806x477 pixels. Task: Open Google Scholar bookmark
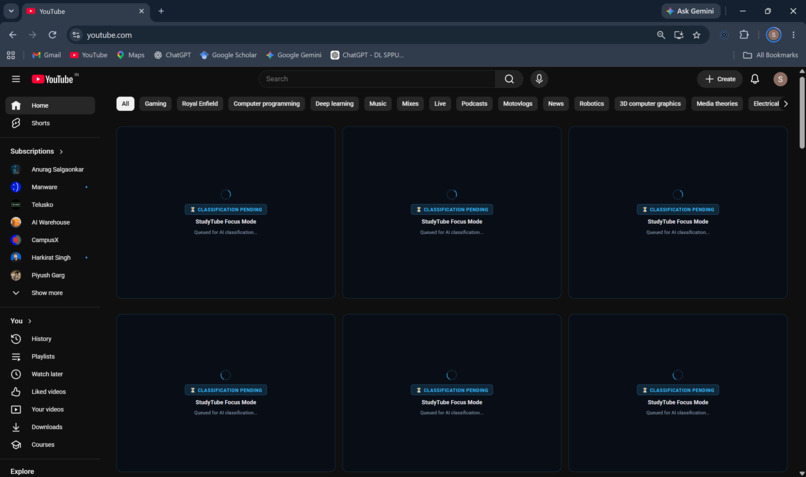[x=228, y=55]
